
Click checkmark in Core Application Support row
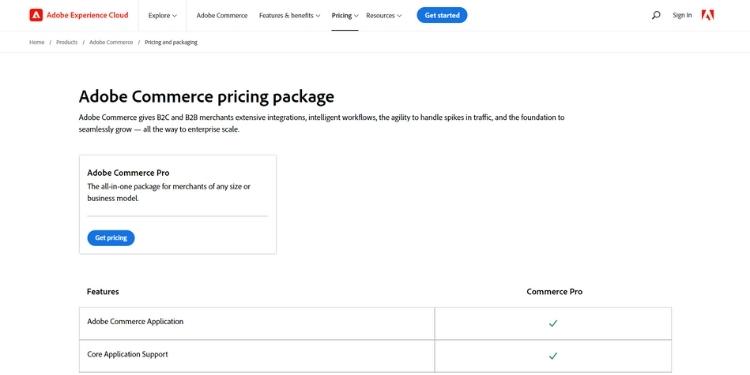click(553, 356)
